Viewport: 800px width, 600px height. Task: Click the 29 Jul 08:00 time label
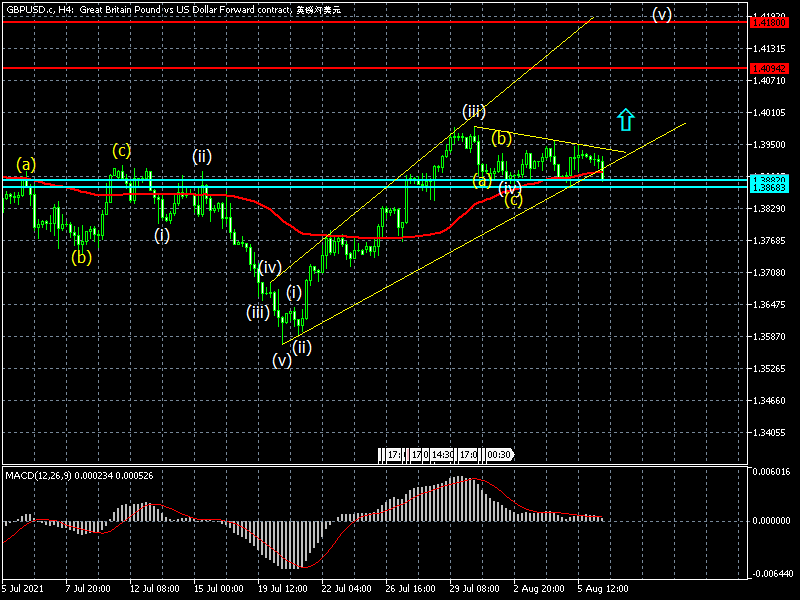click(x=473, y=589)
